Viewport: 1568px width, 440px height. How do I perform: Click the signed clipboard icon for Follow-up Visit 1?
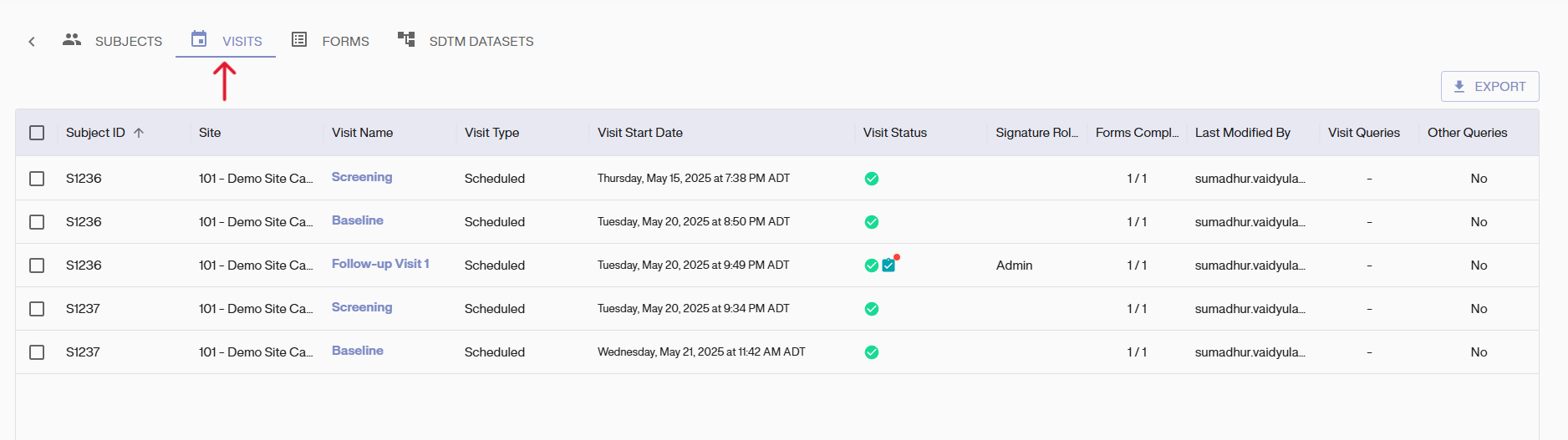[888, 265]
